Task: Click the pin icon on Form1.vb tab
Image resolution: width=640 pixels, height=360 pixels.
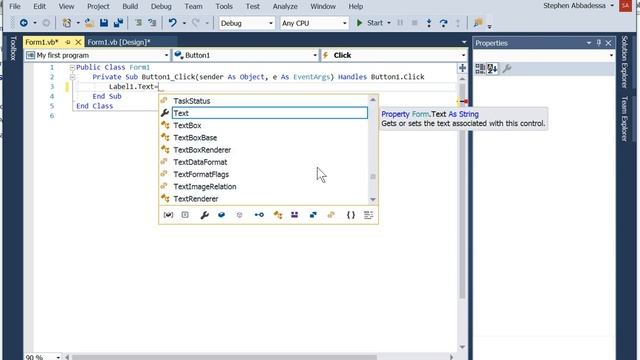Action: [x=68, y=42]
